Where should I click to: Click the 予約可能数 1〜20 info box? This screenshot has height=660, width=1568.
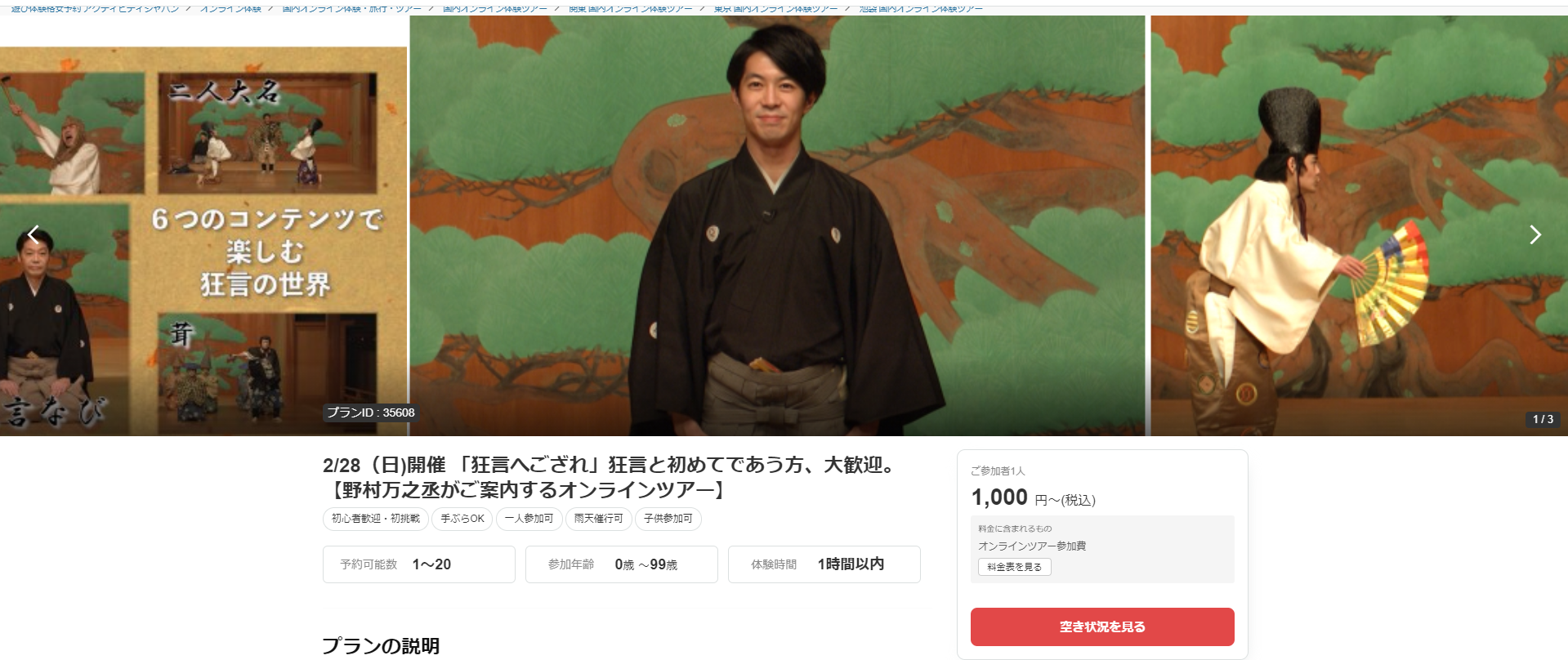click(419, 564)
